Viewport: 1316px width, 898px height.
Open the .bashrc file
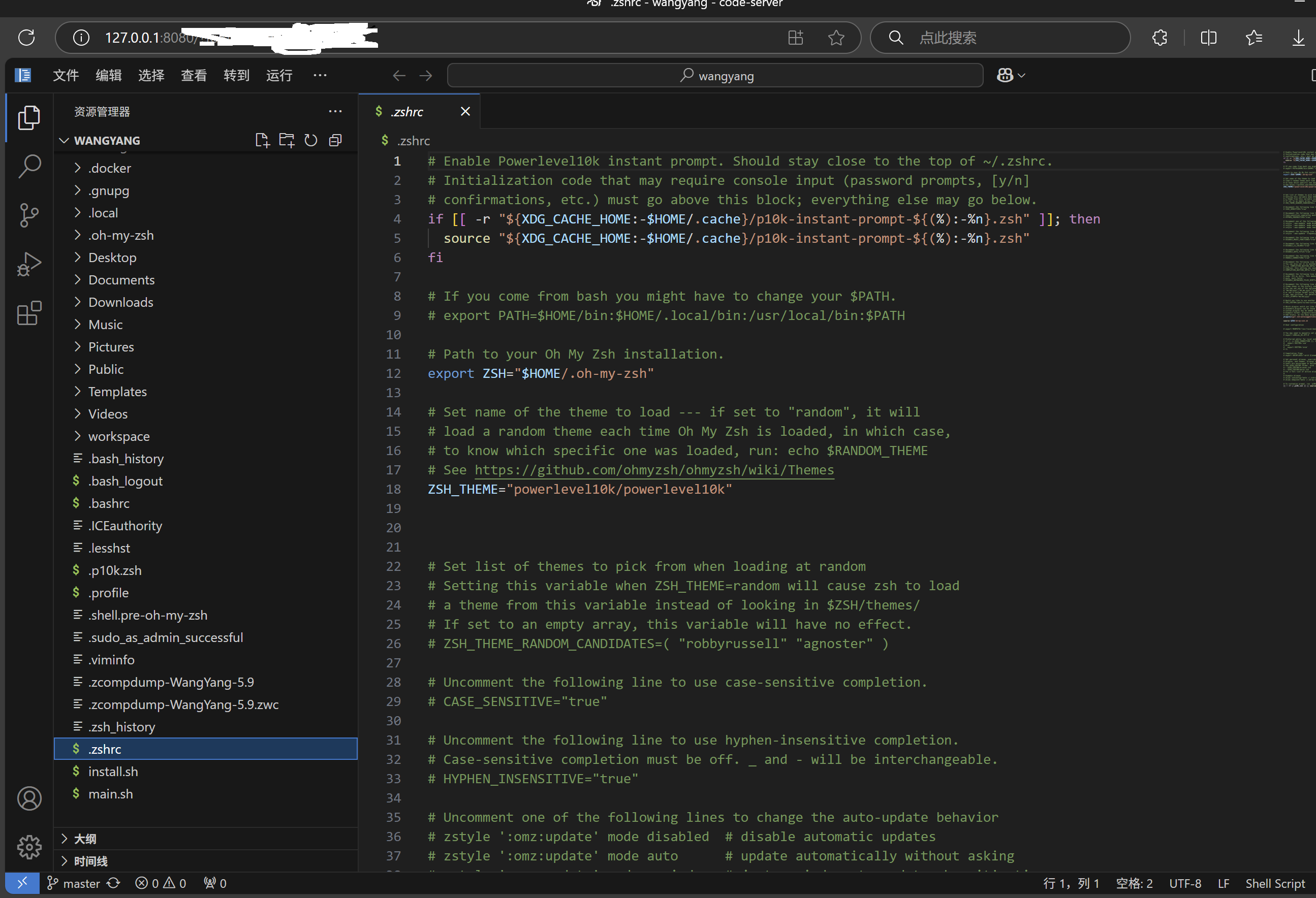click(205, 503)
